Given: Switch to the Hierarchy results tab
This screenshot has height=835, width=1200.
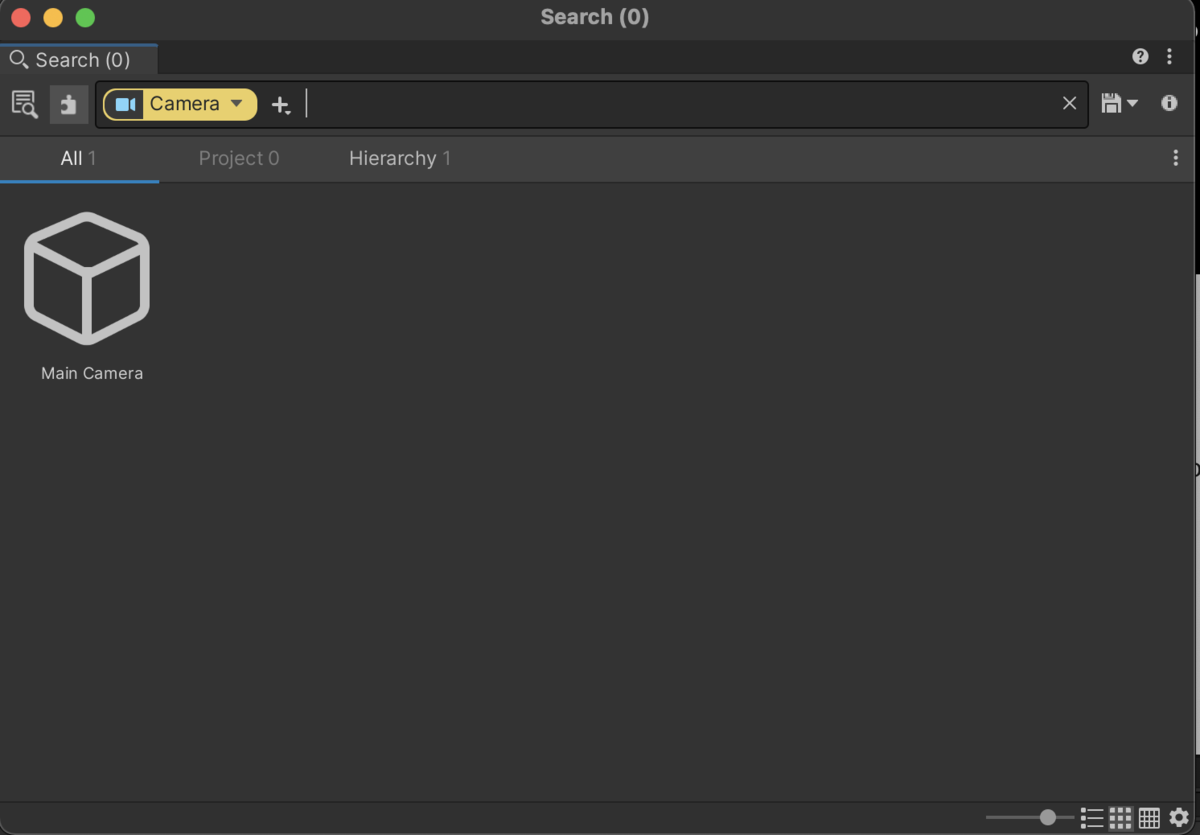Looking at the screenshot, I should (x=400, y=158).
